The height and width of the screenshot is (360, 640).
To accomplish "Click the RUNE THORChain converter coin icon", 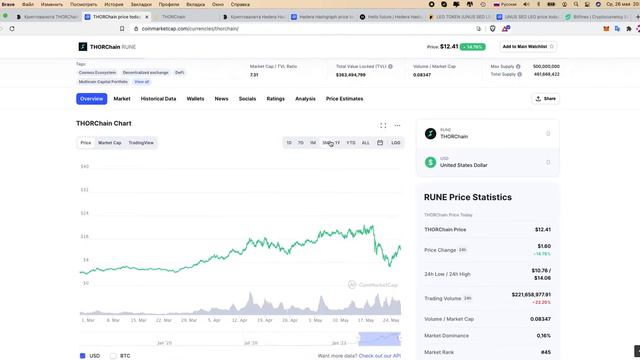I will tap(430, 133).
